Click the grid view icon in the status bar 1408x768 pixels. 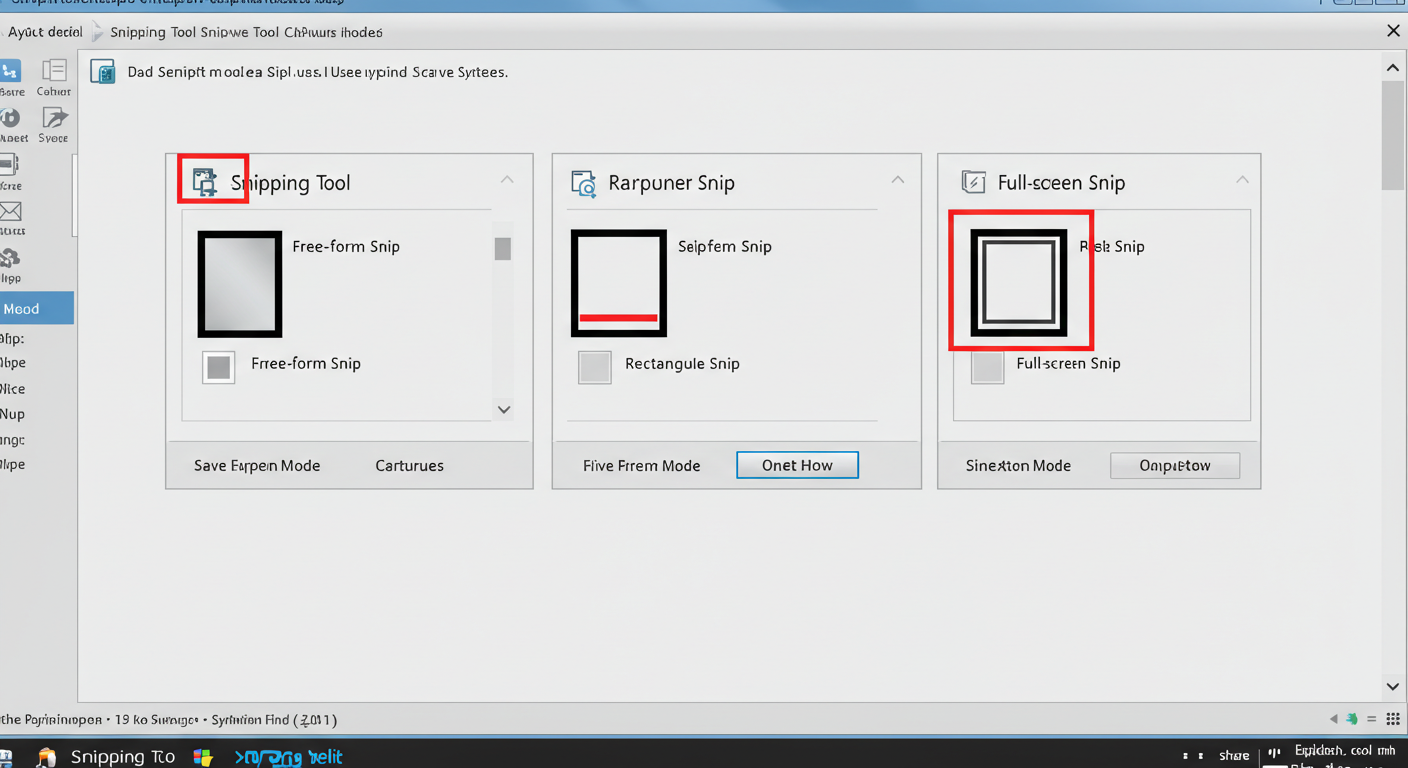(x=1393, y=719)
